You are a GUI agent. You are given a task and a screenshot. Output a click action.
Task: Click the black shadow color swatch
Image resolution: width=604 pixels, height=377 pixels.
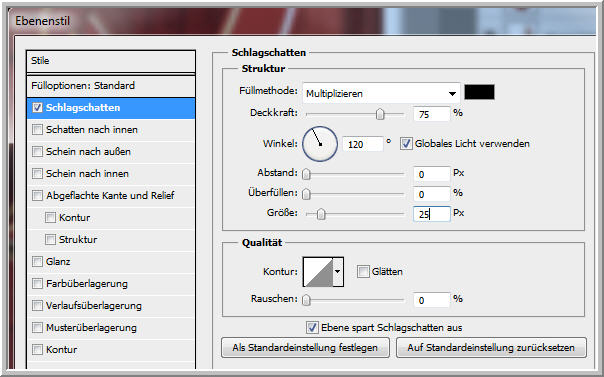click(x=479, y=92)
